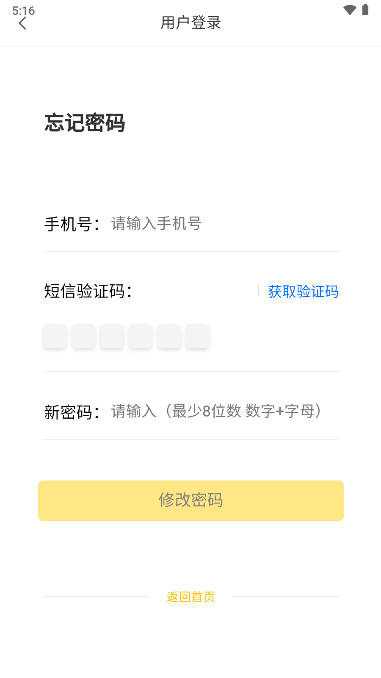Tap the 手机号 field label
Screen dimensions: 381x678
(x=72, y=224)
